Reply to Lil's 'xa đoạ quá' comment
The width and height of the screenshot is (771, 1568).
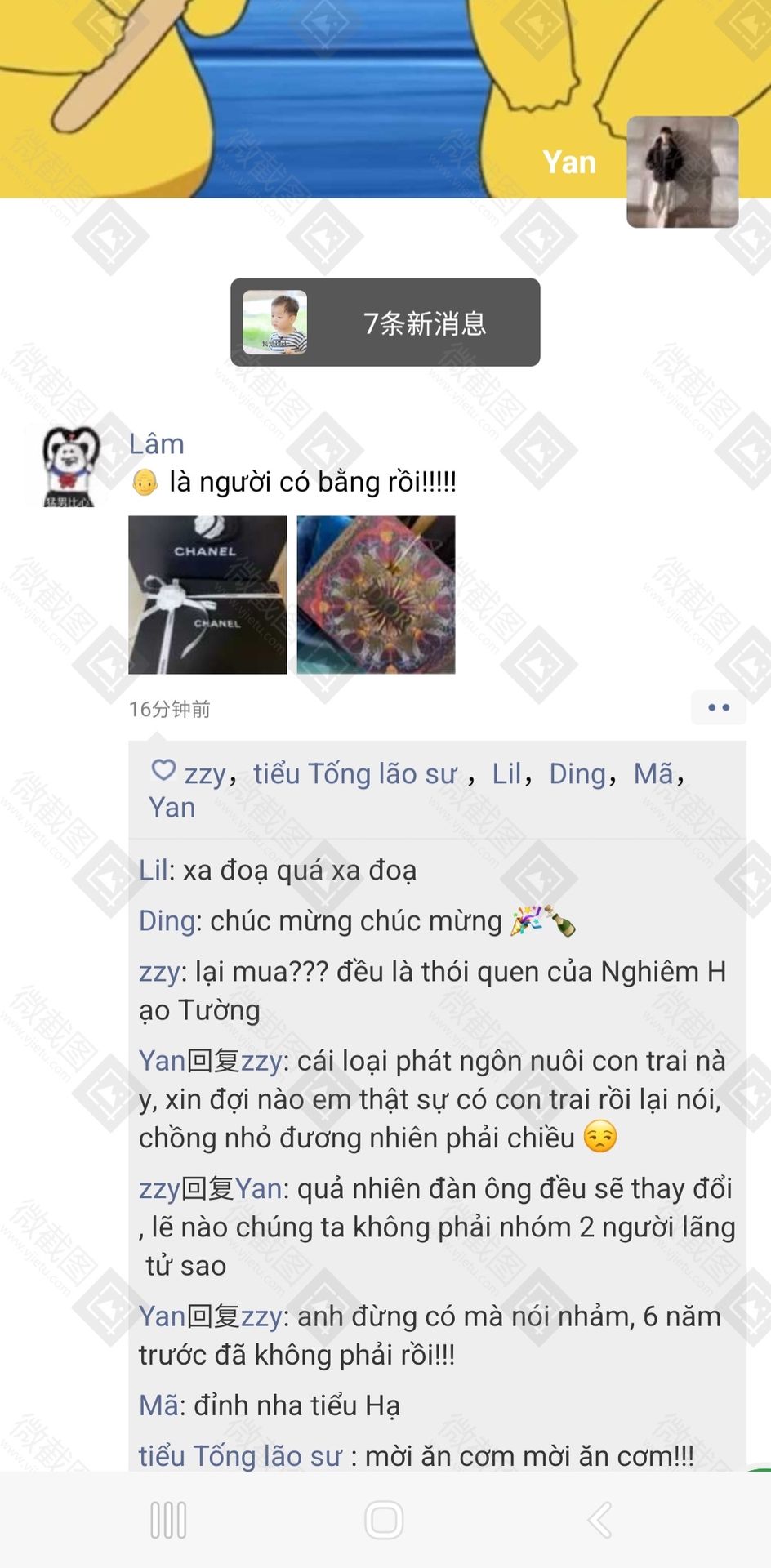(278, 871)
